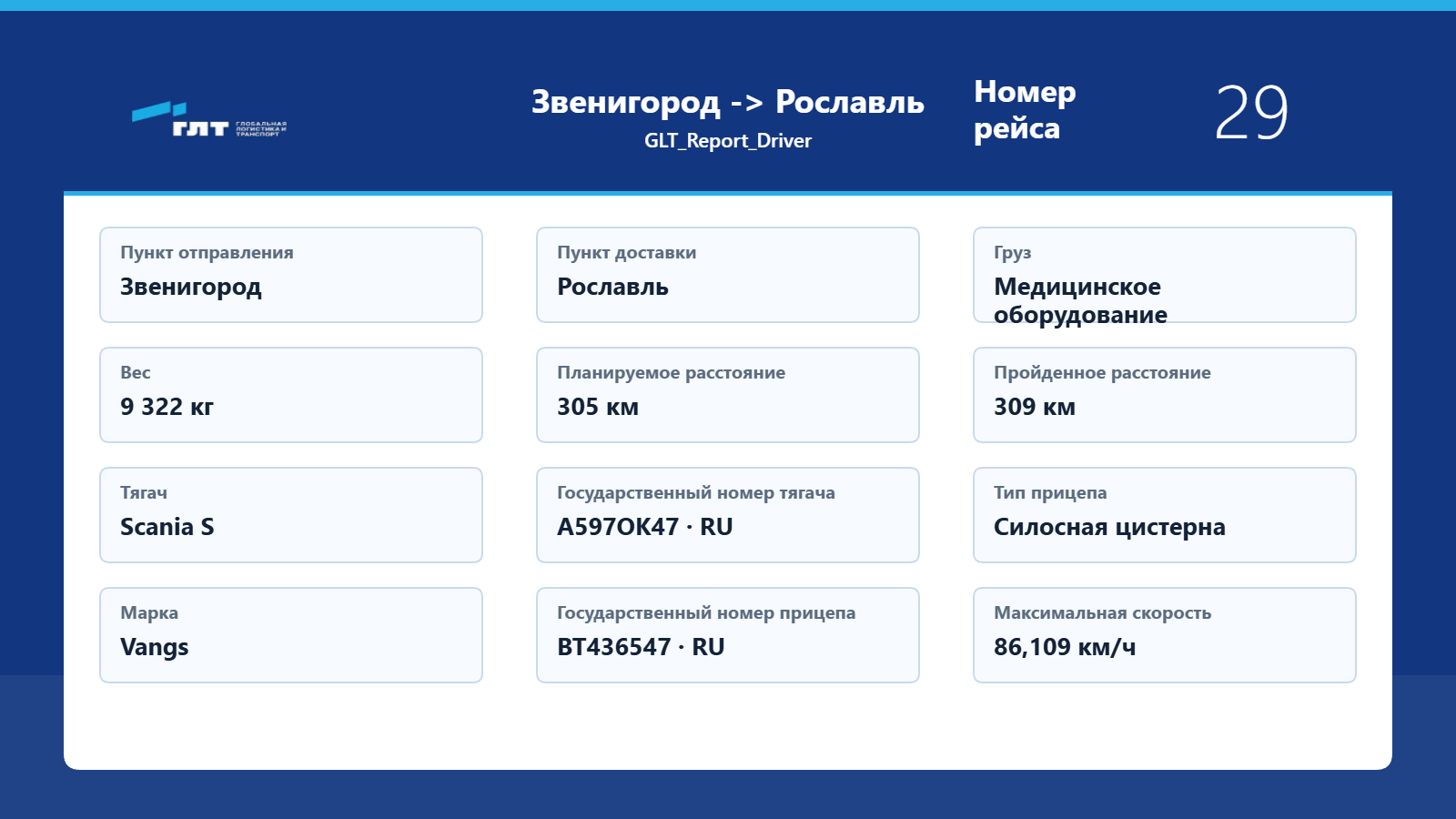Open the Пункт доставки card

pos(728,275)
